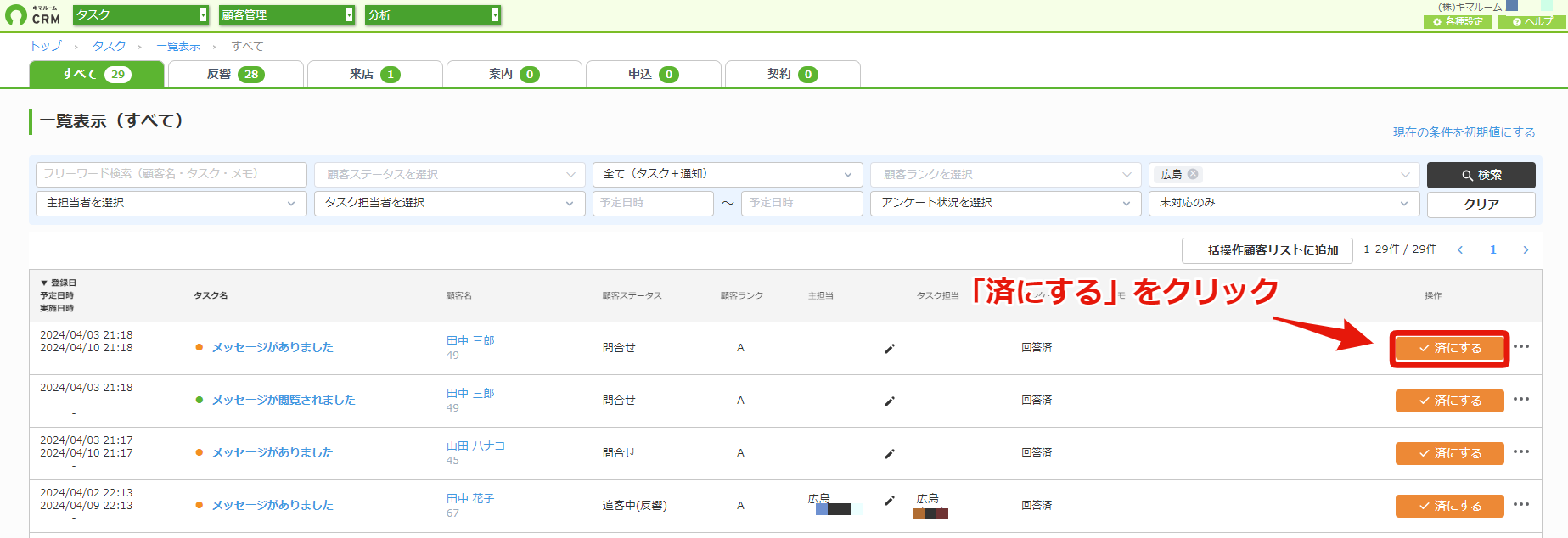Open the 未対応のみ dropdown
1568x538 pixels.
[1284, 204]
